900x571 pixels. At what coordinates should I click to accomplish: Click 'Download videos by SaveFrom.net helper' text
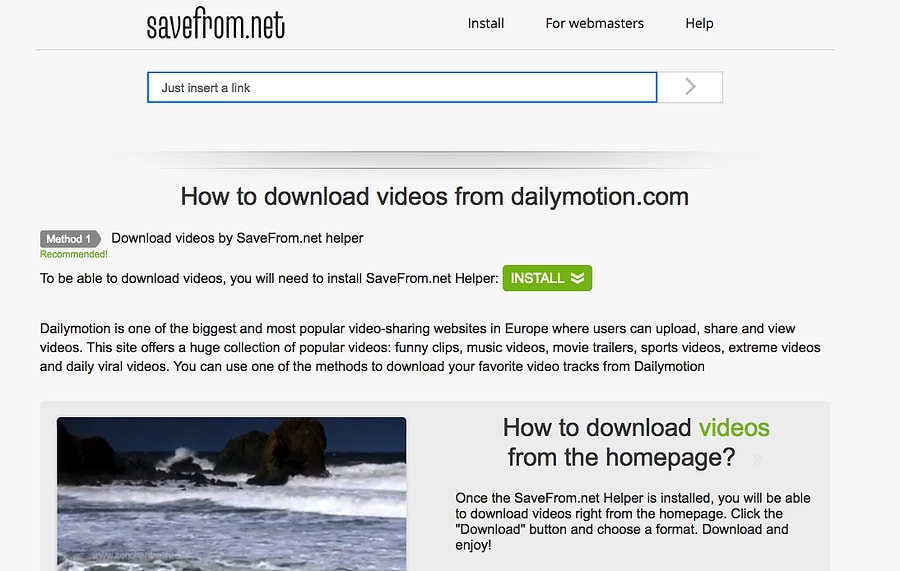tap(237, 238)
